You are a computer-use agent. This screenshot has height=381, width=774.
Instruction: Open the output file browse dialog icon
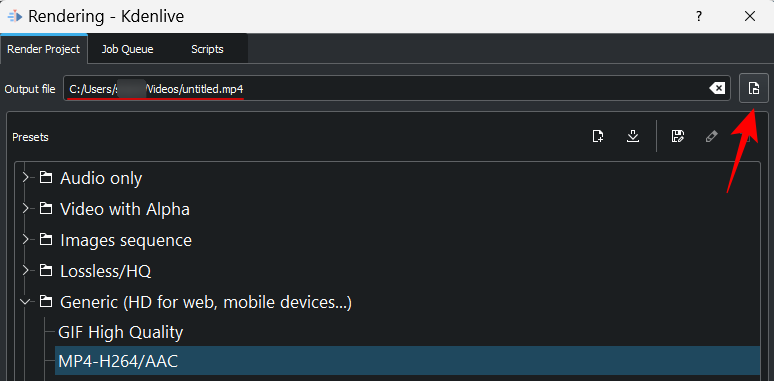tap(753, 88)
